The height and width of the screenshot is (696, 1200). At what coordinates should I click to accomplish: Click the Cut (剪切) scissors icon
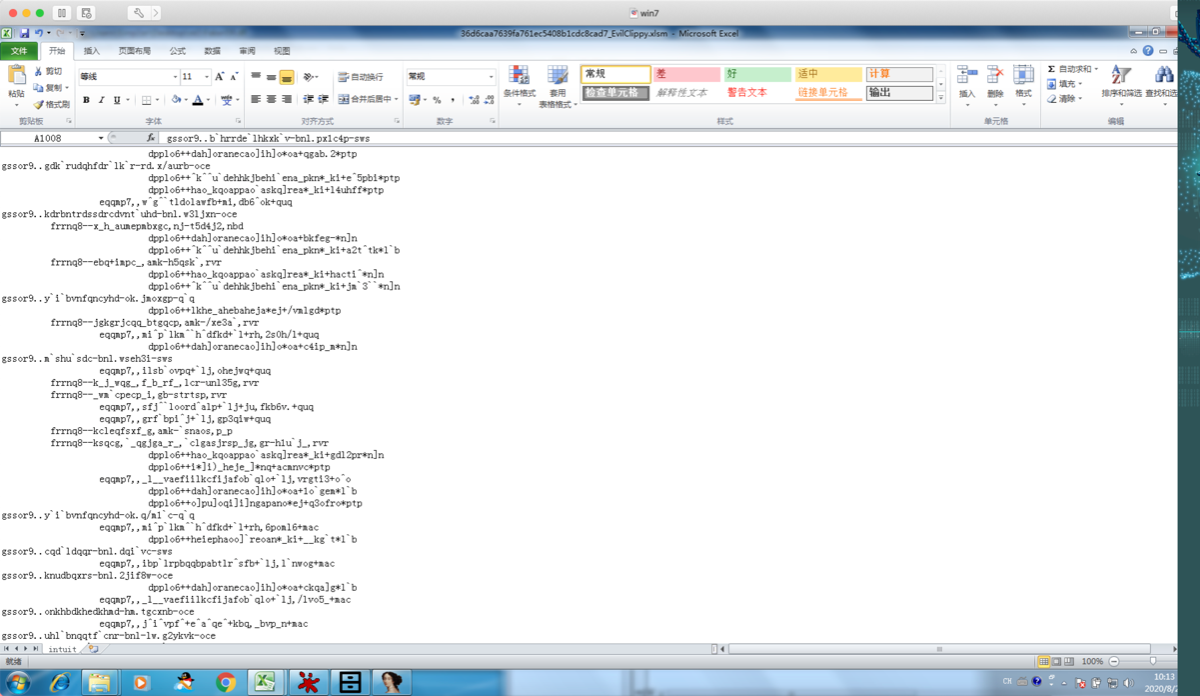coord(38,71)
